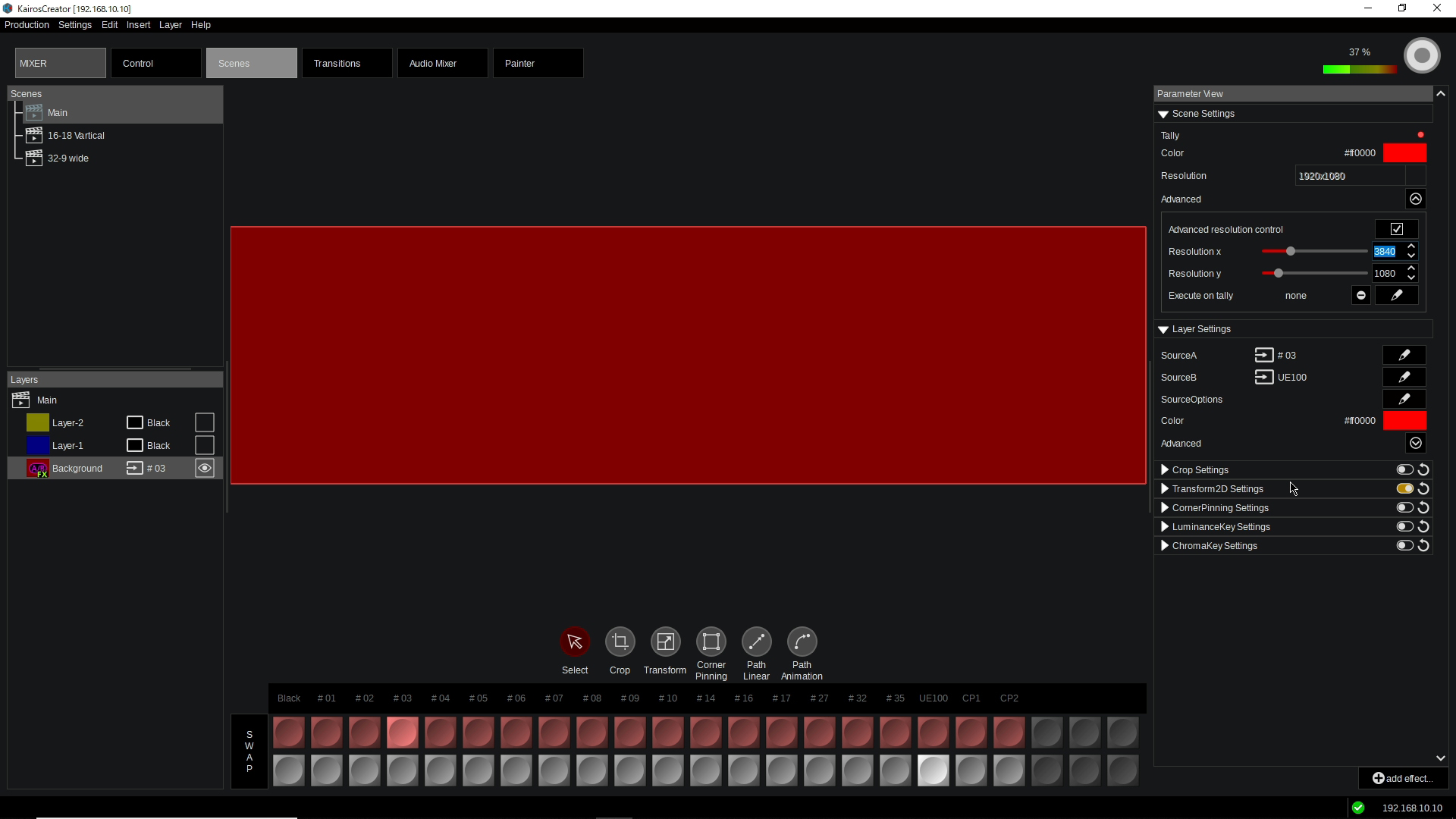Screen dimensions: 1456x819
Task: Open the Production menu
Action: pyautogui.click(x=27, y=25)
